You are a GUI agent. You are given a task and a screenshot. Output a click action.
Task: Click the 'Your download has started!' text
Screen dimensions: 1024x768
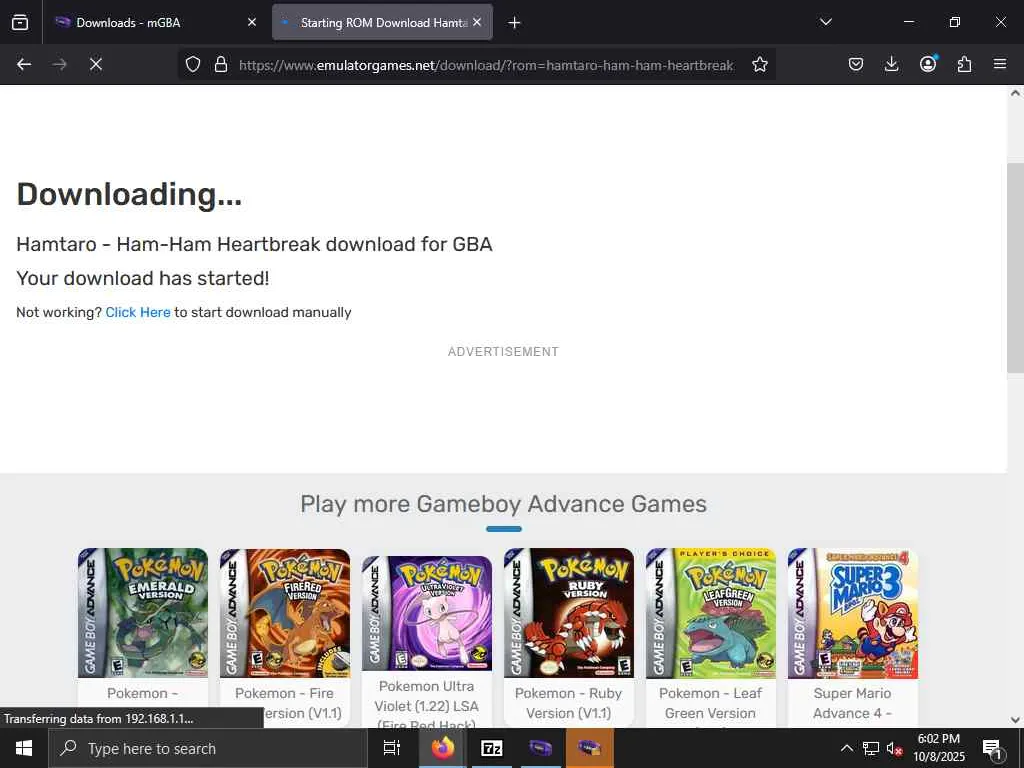(142, 278)
